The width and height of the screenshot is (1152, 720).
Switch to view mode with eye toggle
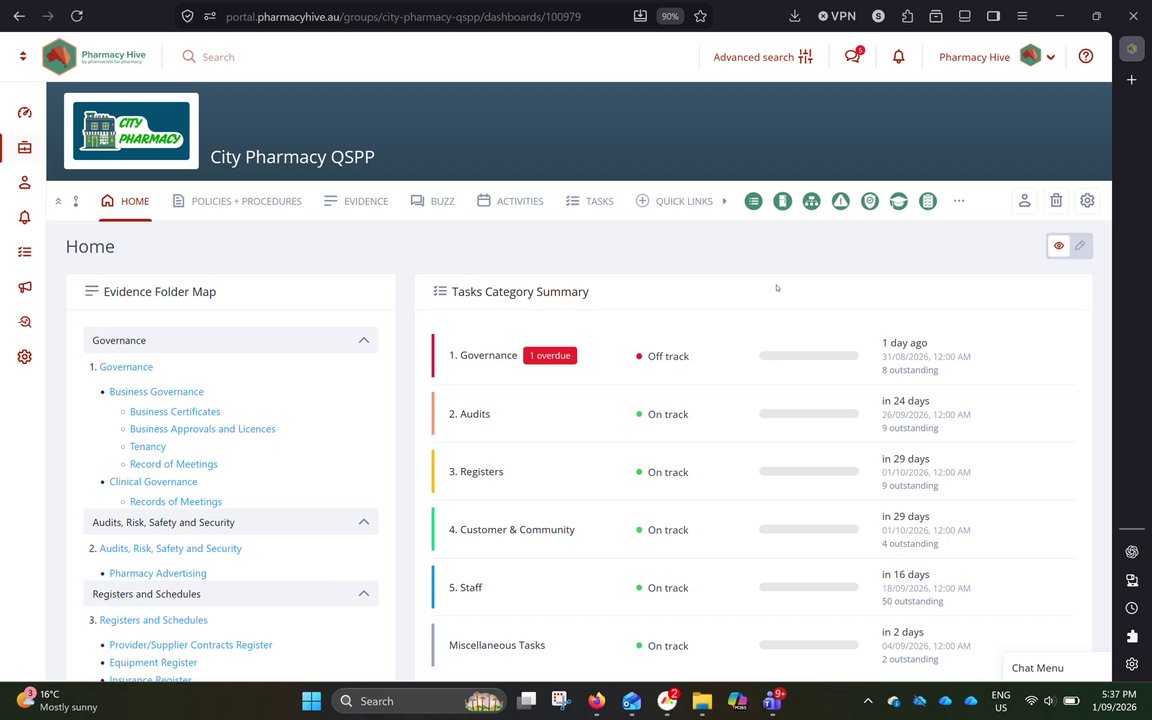point(1059,246)
